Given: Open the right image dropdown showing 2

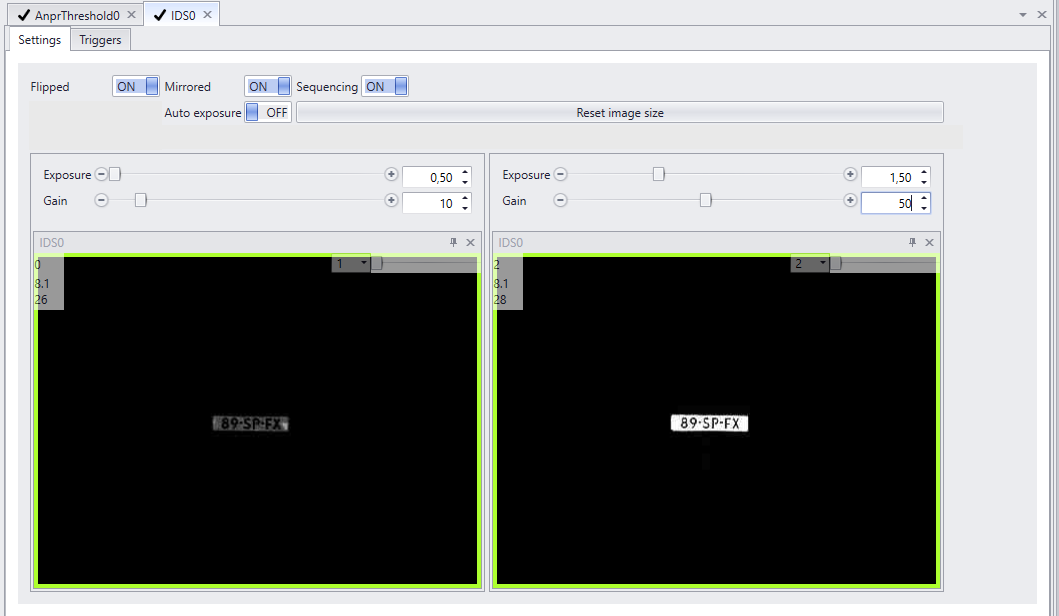Looking at the screenshot, I should pyautogui.click(x=810, y=263).
